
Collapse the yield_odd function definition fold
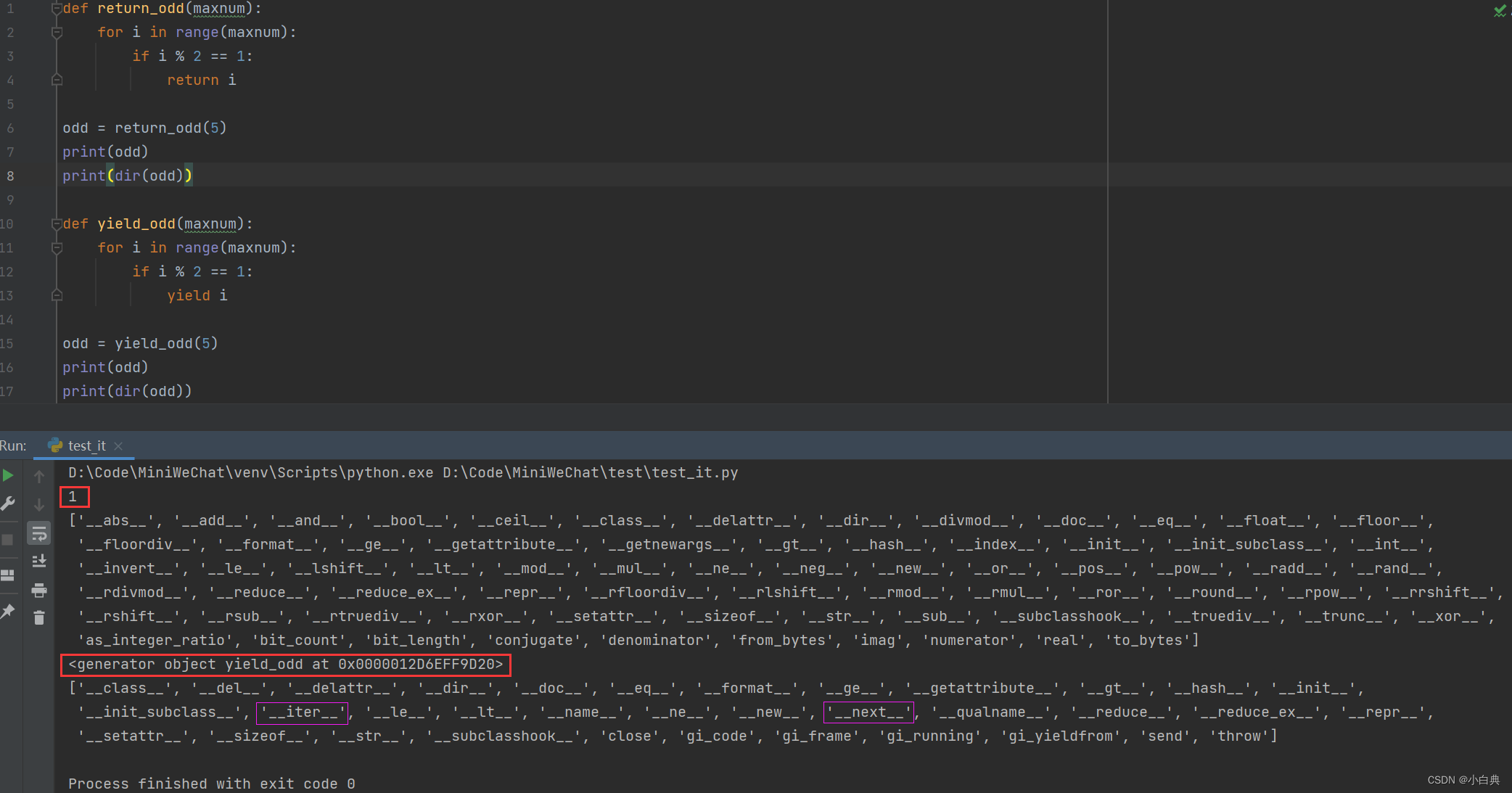(57, 223)
